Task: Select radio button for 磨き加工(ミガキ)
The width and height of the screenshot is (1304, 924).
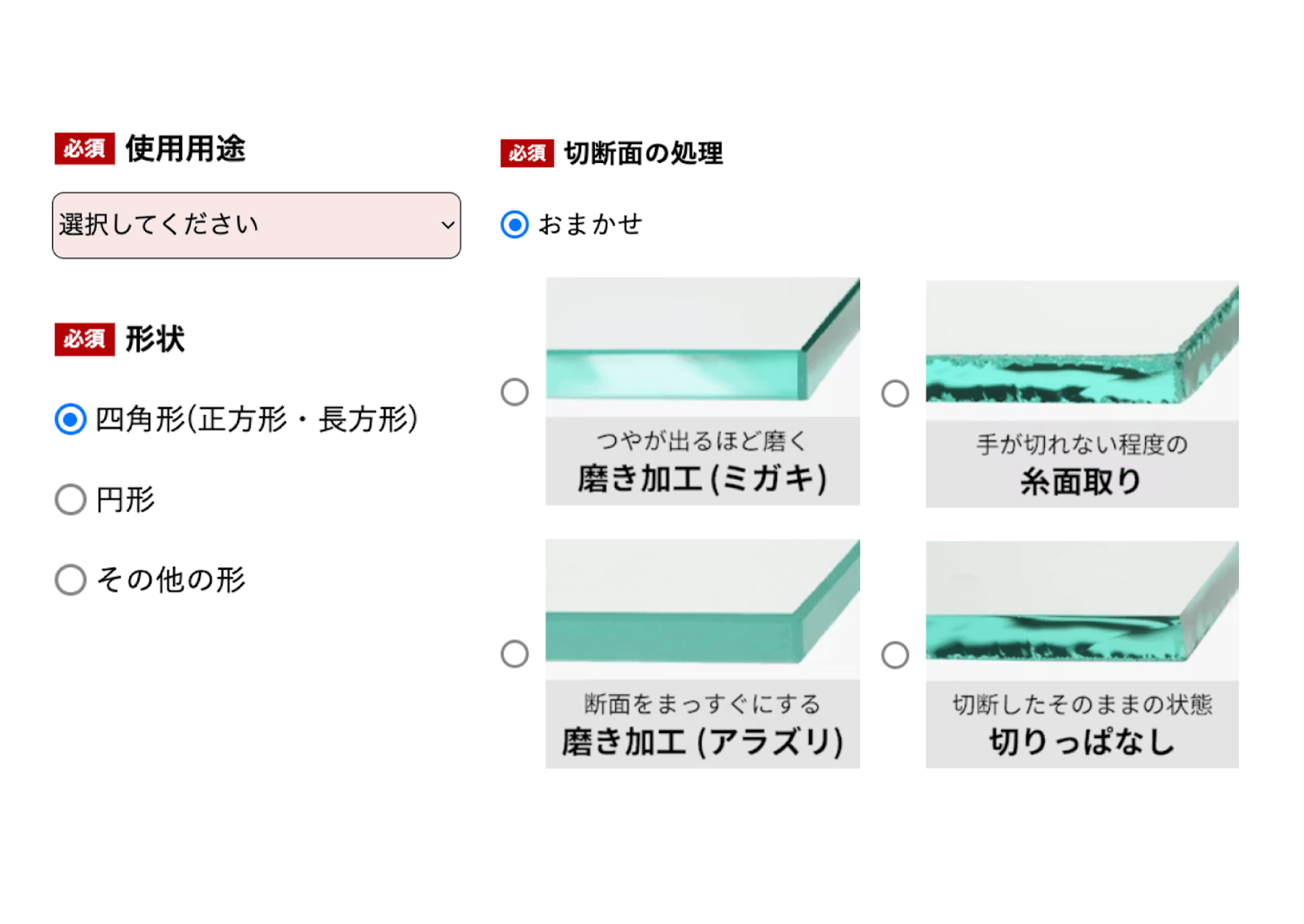Action: click(514, 392)
